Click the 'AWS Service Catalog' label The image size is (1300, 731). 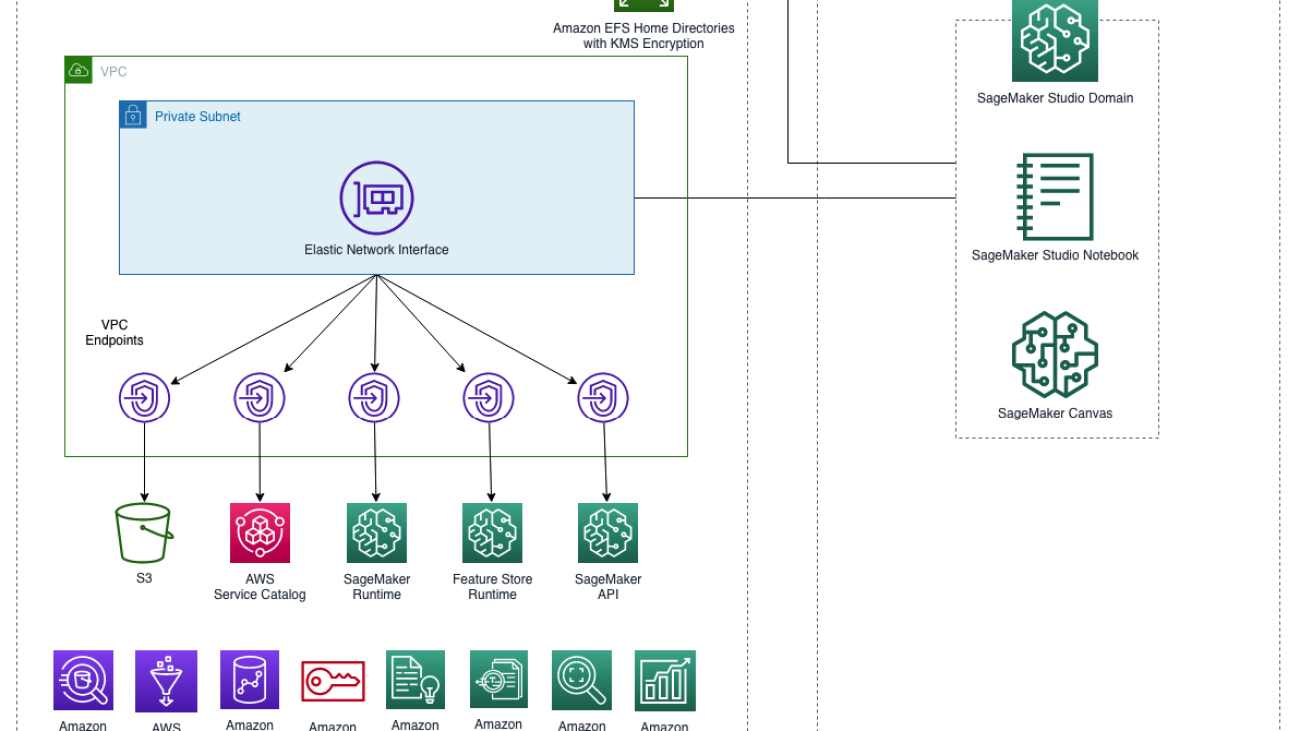click(260, 587)
